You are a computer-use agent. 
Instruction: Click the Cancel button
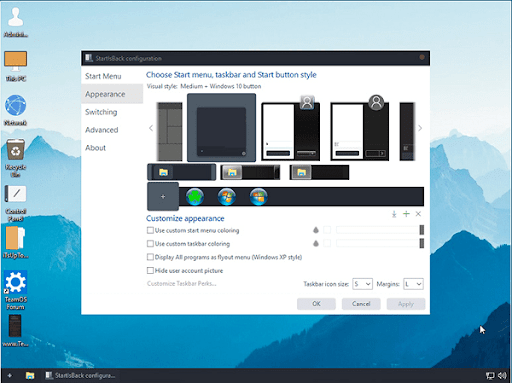[x=361, y=304]
